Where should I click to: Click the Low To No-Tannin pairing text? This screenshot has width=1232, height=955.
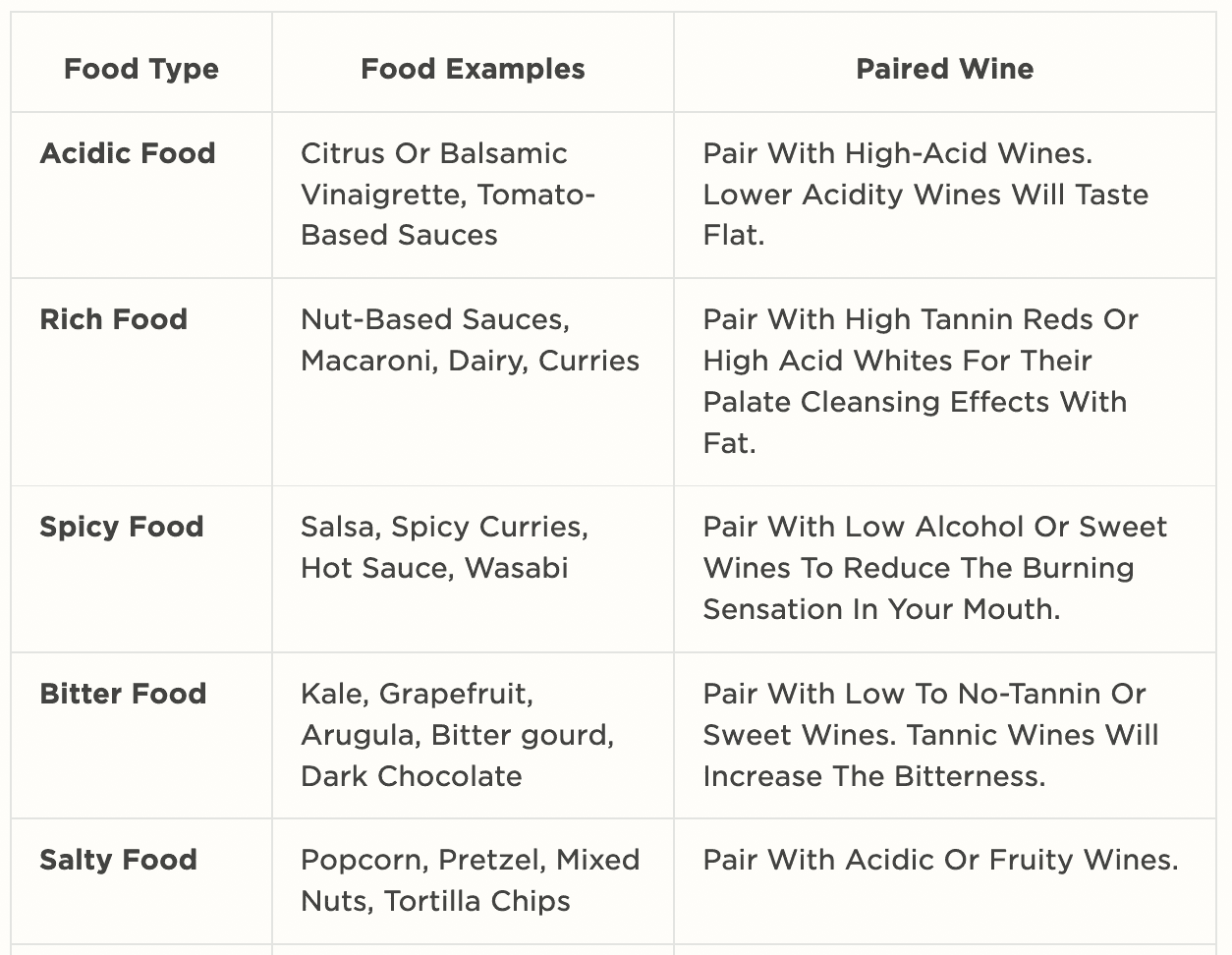point(930,735)
